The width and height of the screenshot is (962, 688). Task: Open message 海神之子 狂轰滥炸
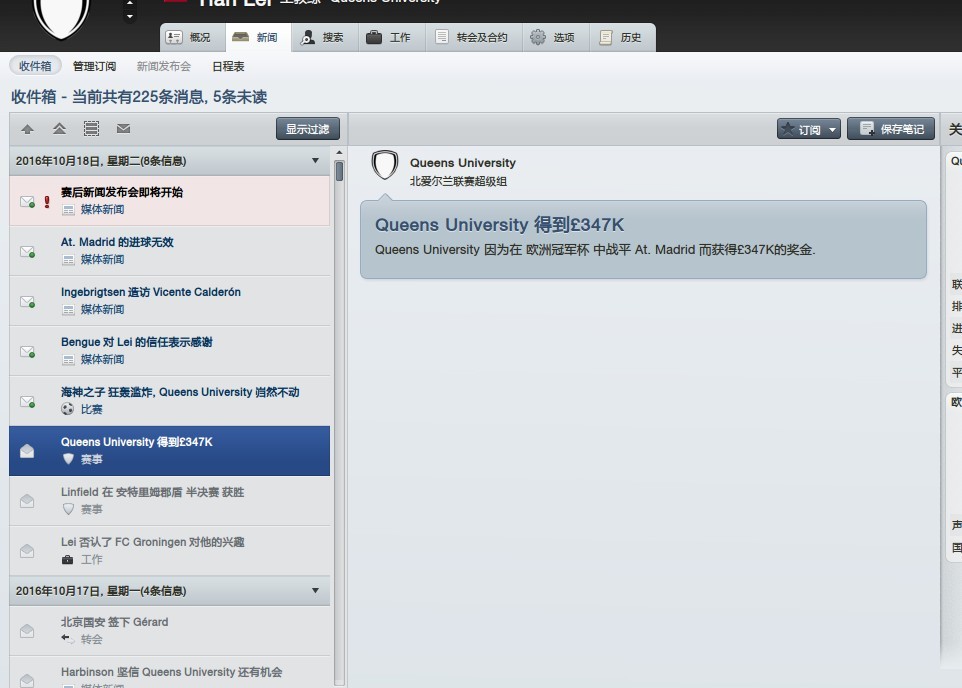[x=169, y=401]
